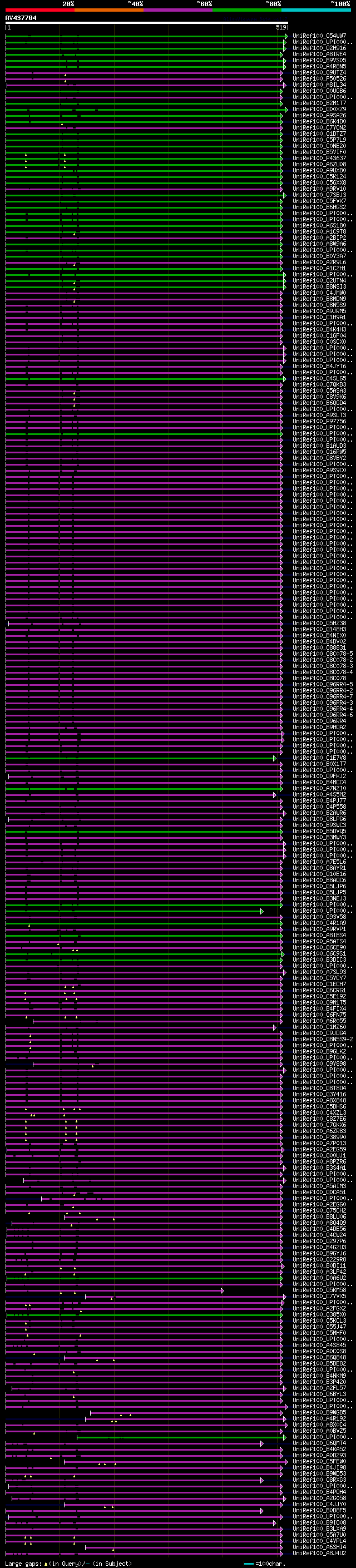Viewport: 356px width, 1568px height.
Task: Click the cyan ~100% identity legend swatch
Action: click(316, 11)
